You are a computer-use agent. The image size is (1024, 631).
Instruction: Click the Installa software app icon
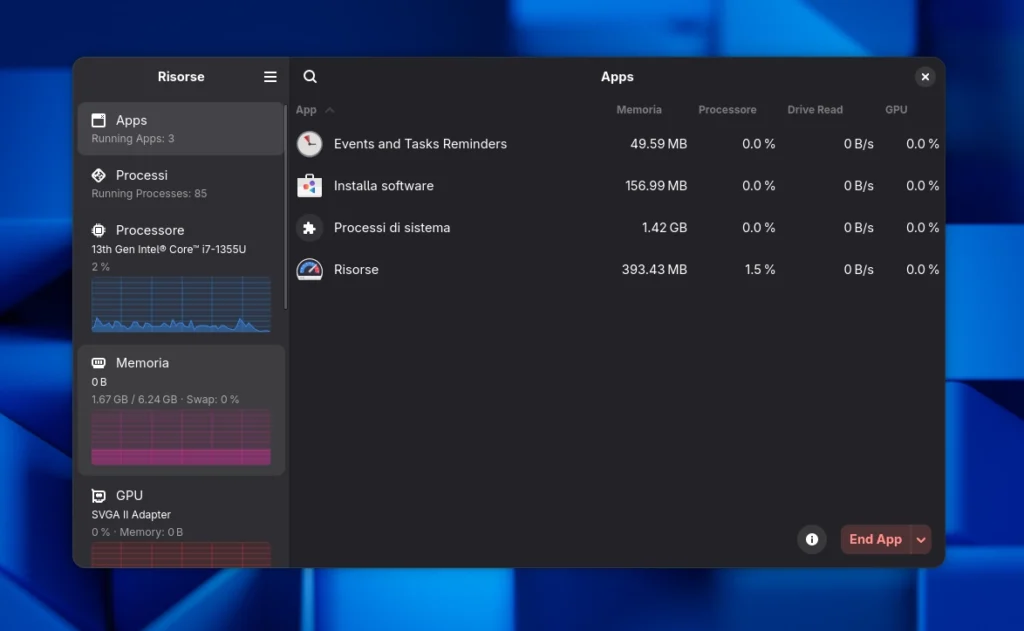click(x=309, y=185)
